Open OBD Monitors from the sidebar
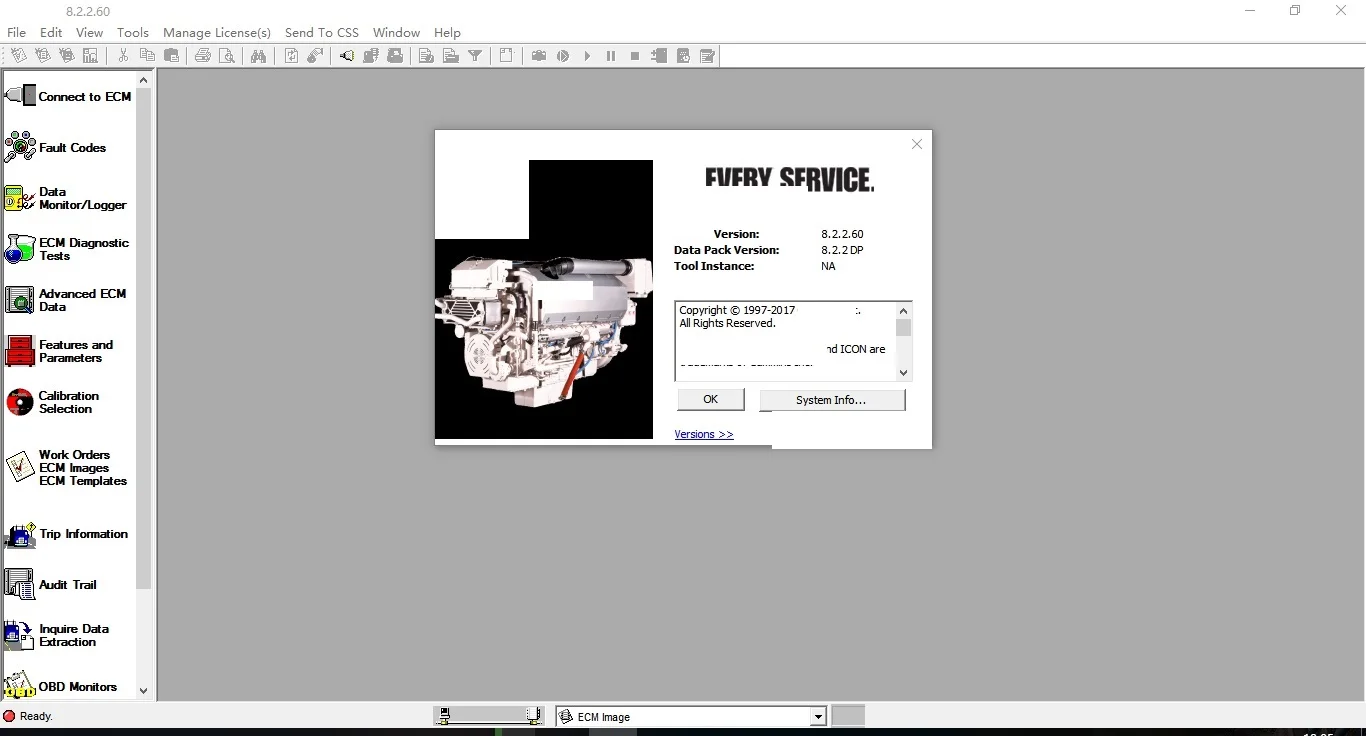 [x=61, y=687]
